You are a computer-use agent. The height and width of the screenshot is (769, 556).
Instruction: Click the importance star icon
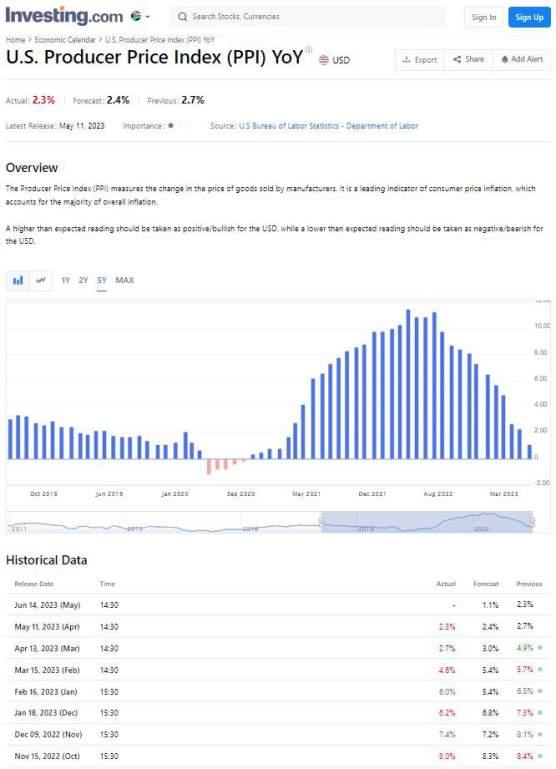[x=171, y=126]
